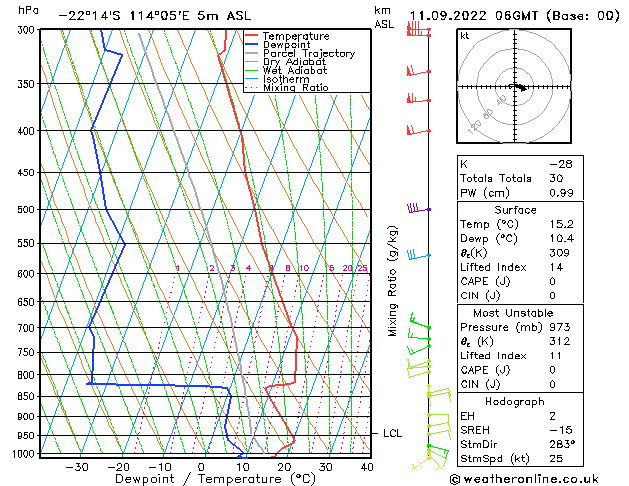Screen dimensions: 629x486
Task: Click the kt unit label in hodograph
Action: pos(465,36)
